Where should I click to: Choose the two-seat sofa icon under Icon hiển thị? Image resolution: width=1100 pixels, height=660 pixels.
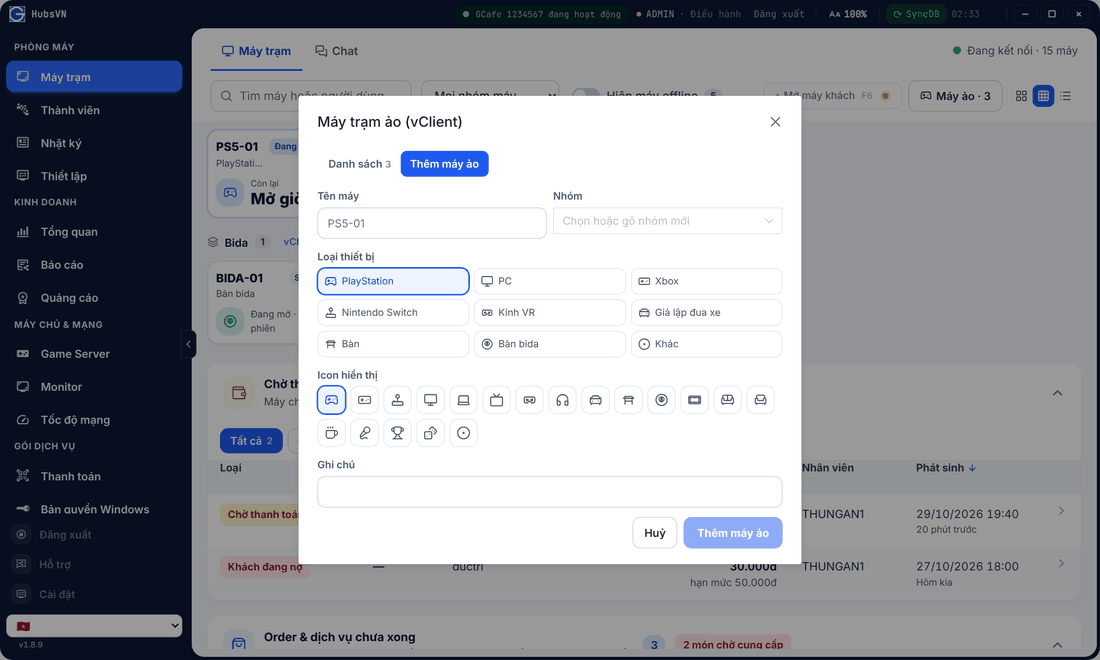point(727,400)
